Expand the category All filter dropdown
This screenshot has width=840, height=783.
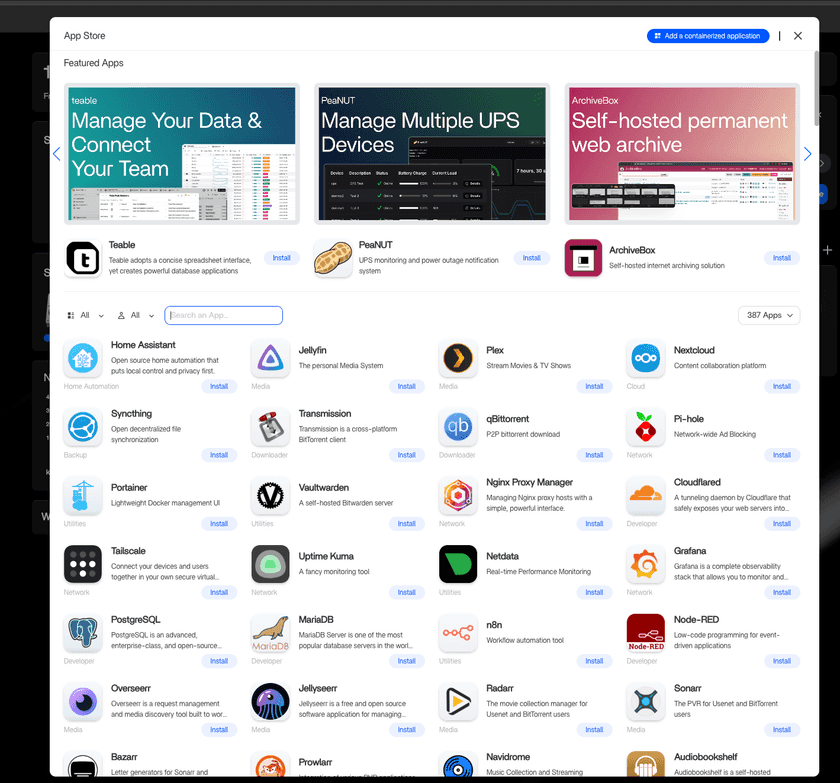click(85, 315)
